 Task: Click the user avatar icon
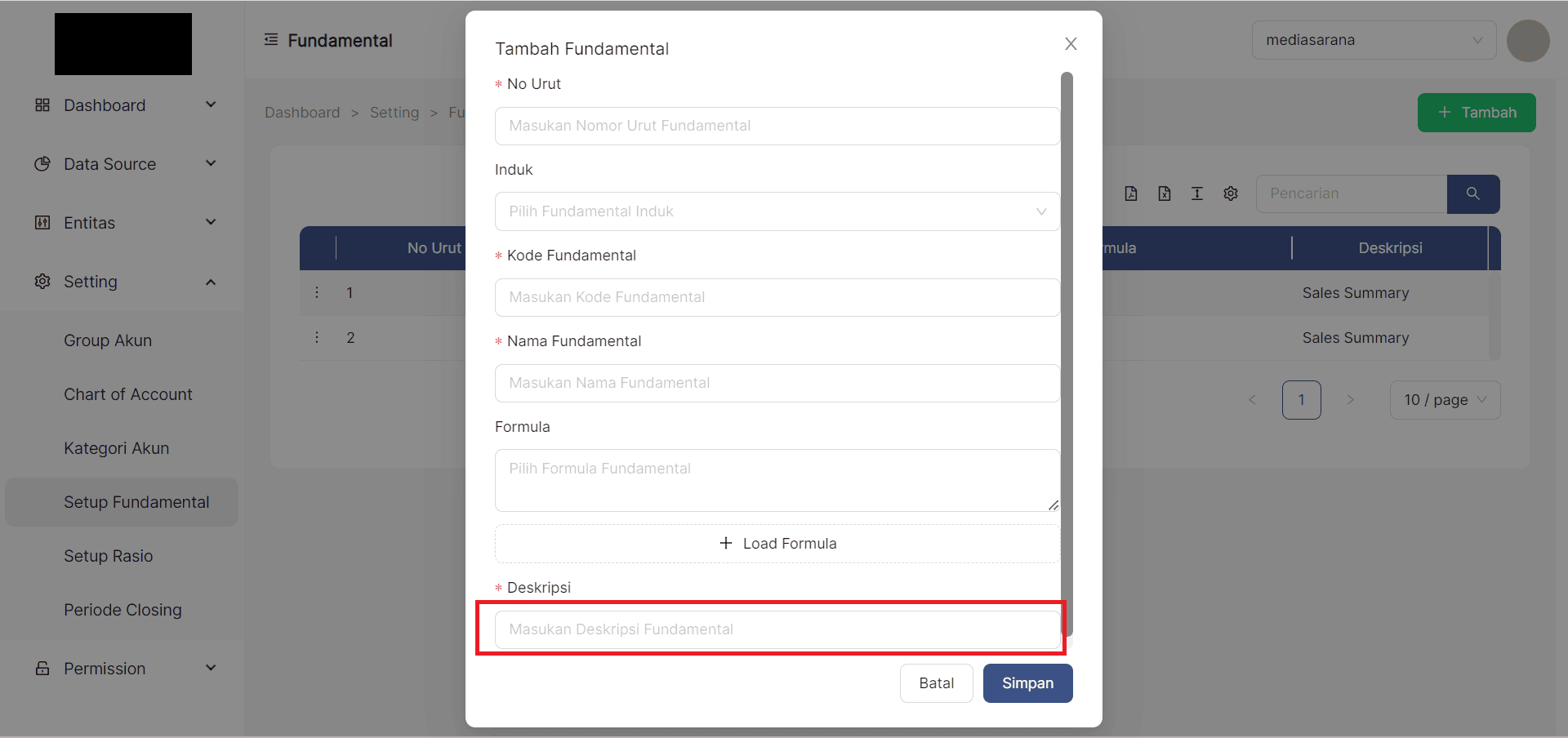pyautogui.click(x=1528, y=41)
